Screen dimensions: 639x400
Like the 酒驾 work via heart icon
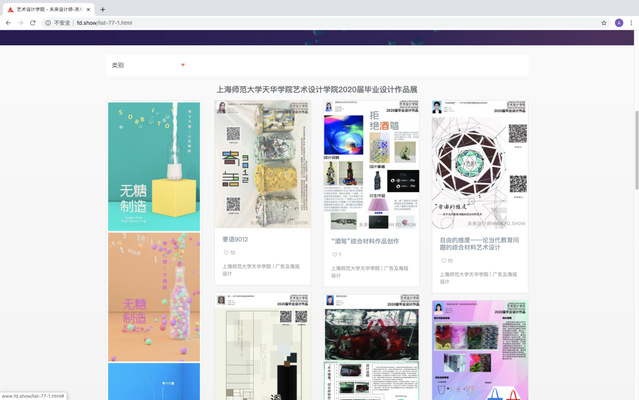click(335, 254)
